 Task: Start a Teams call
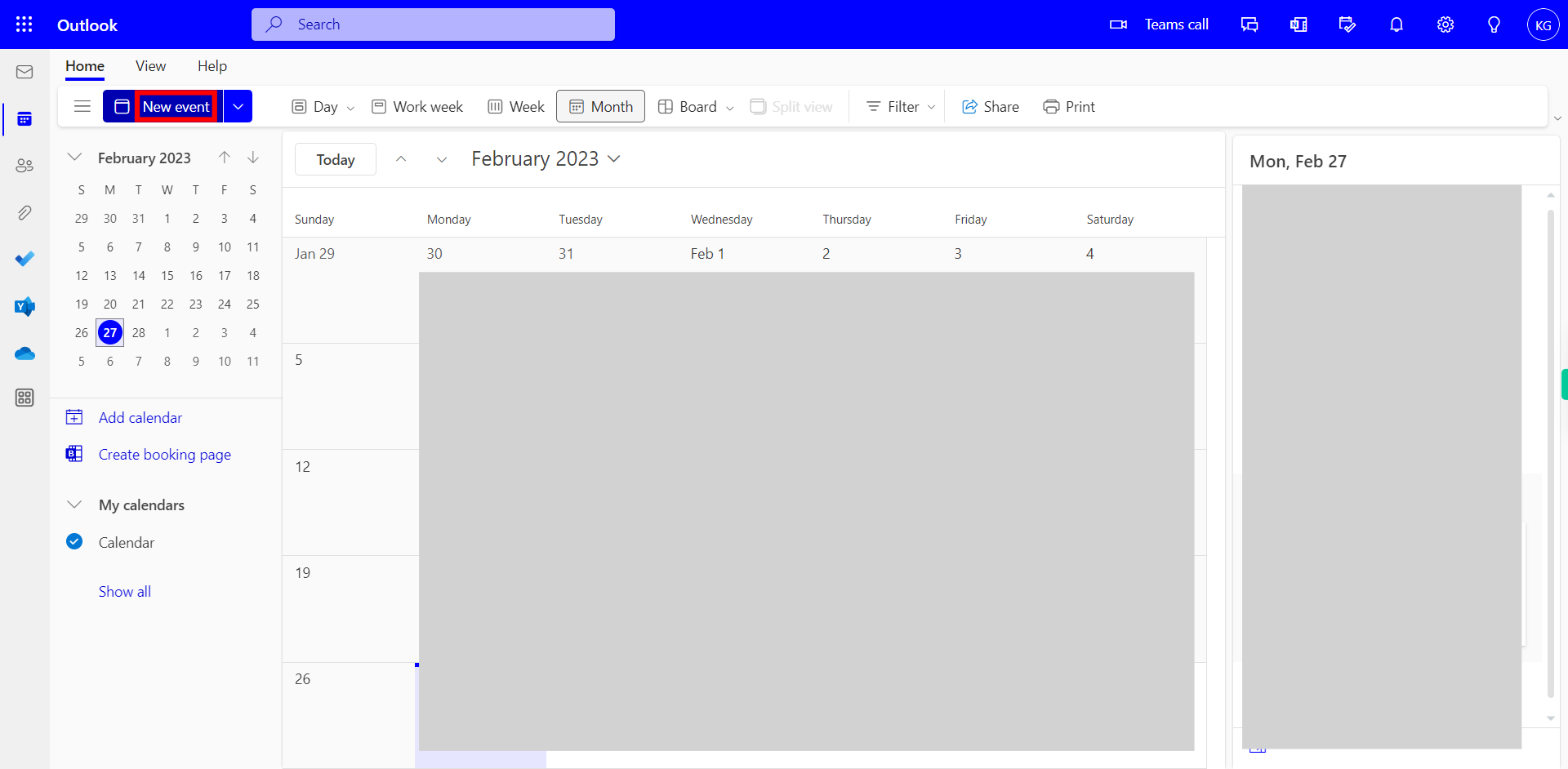tap(1159, 24)
